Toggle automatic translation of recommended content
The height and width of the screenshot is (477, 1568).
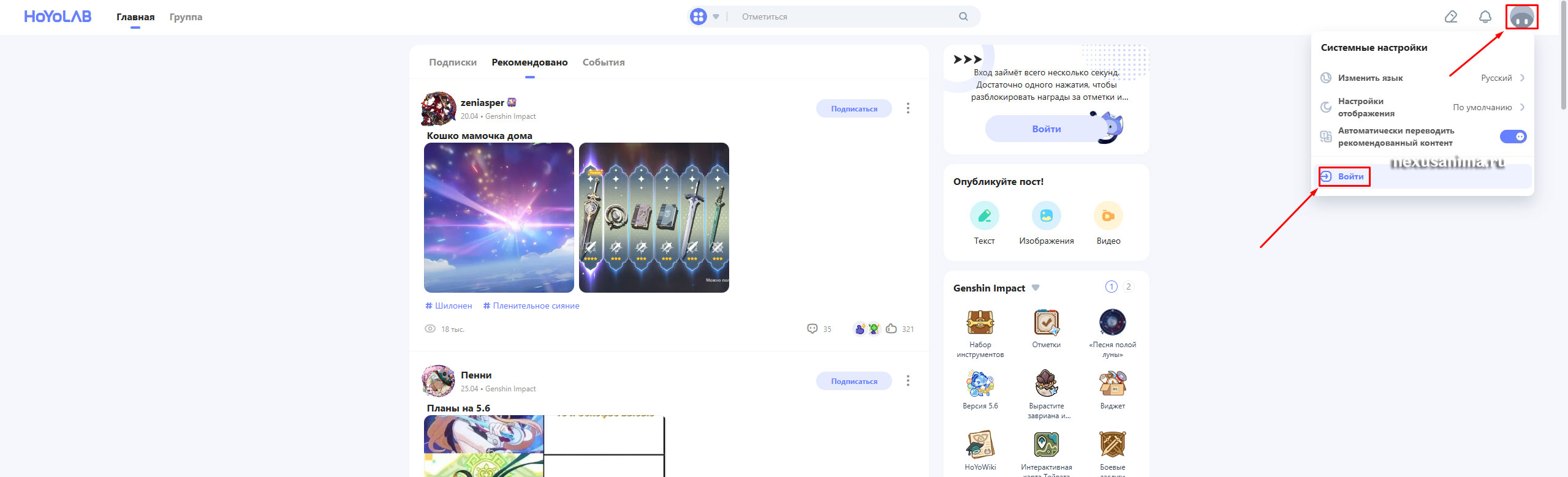pos(1513,137)
